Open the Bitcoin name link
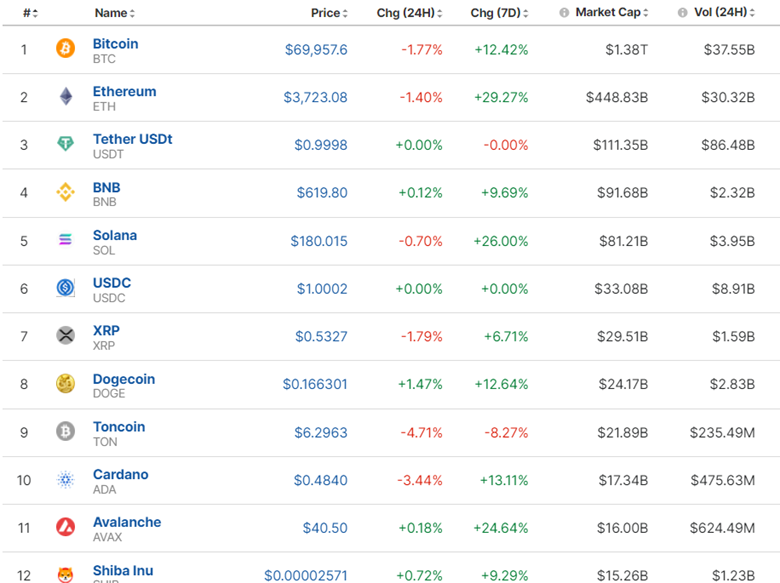780x583 pixels. coord(115,44)
